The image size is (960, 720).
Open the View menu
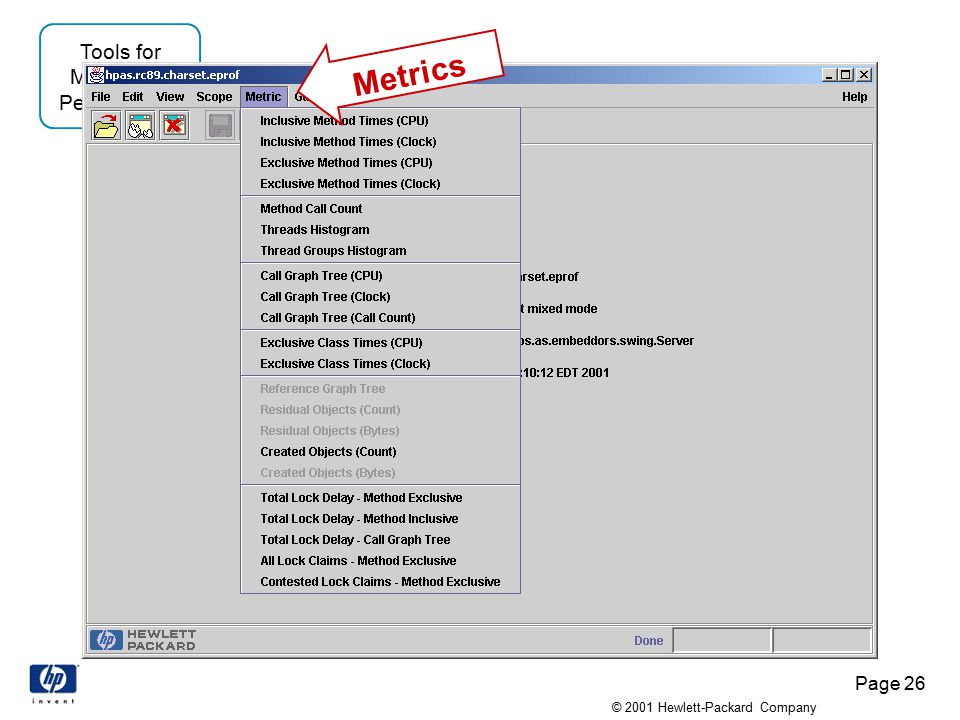pos(170,97)
